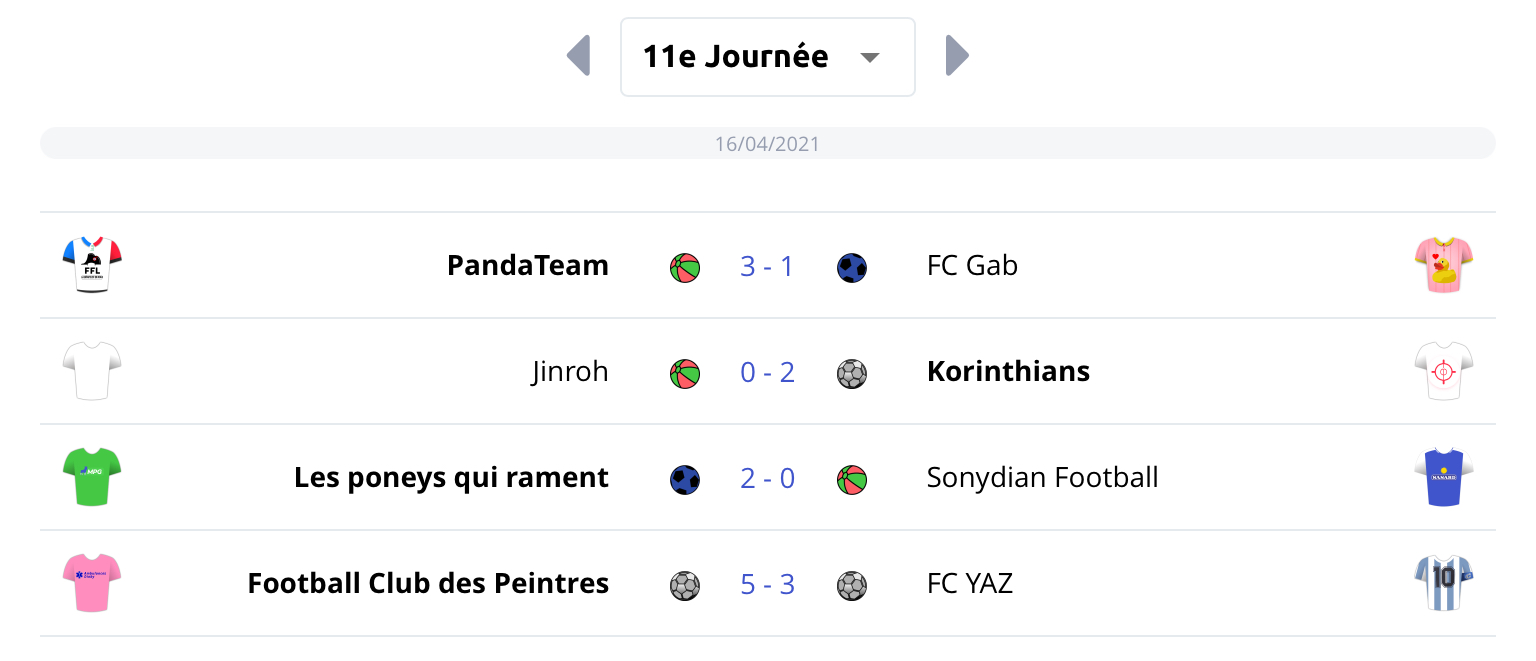Go to the next matchday with right arrow
Screen dimensions: 1536x661
(x=957, y=56)
